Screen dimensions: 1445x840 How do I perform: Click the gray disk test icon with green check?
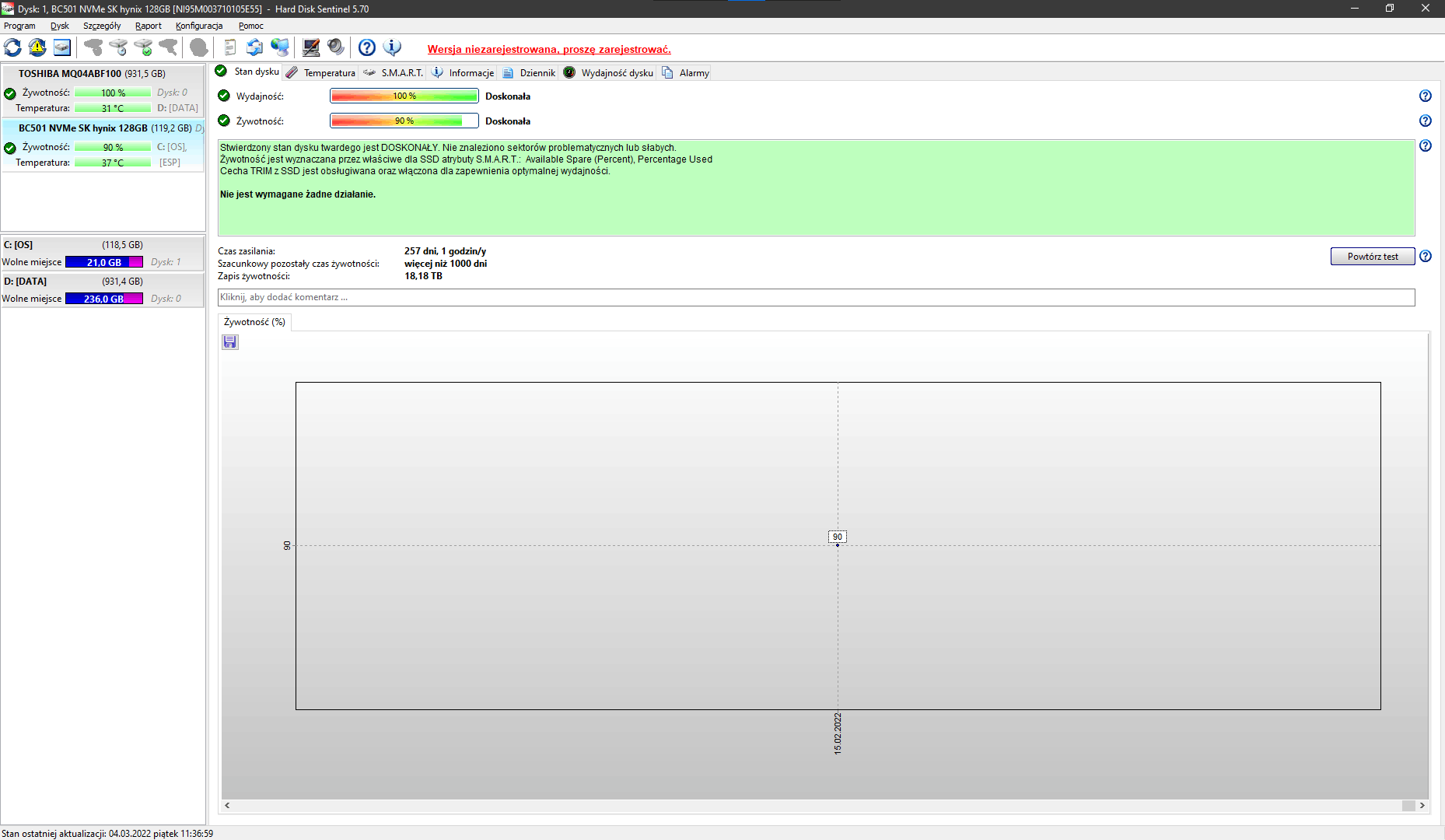point(143,47)
